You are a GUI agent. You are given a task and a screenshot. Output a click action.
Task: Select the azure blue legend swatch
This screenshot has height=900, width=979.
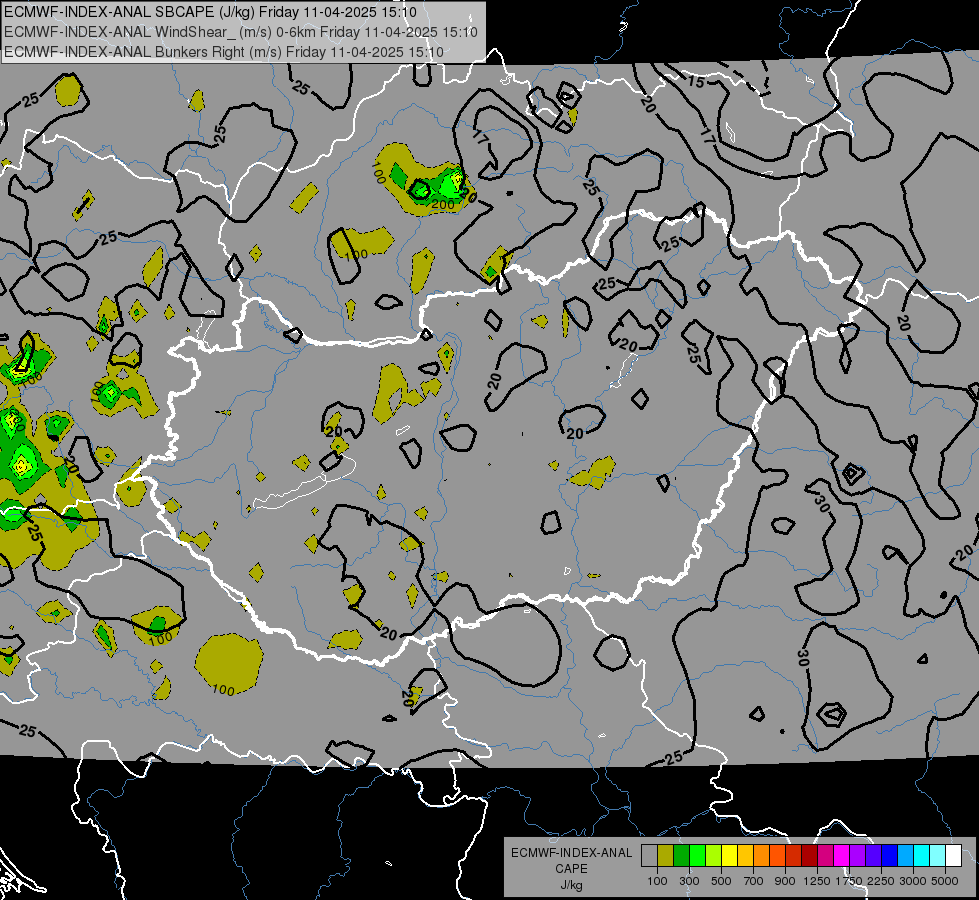click(905, 856)
